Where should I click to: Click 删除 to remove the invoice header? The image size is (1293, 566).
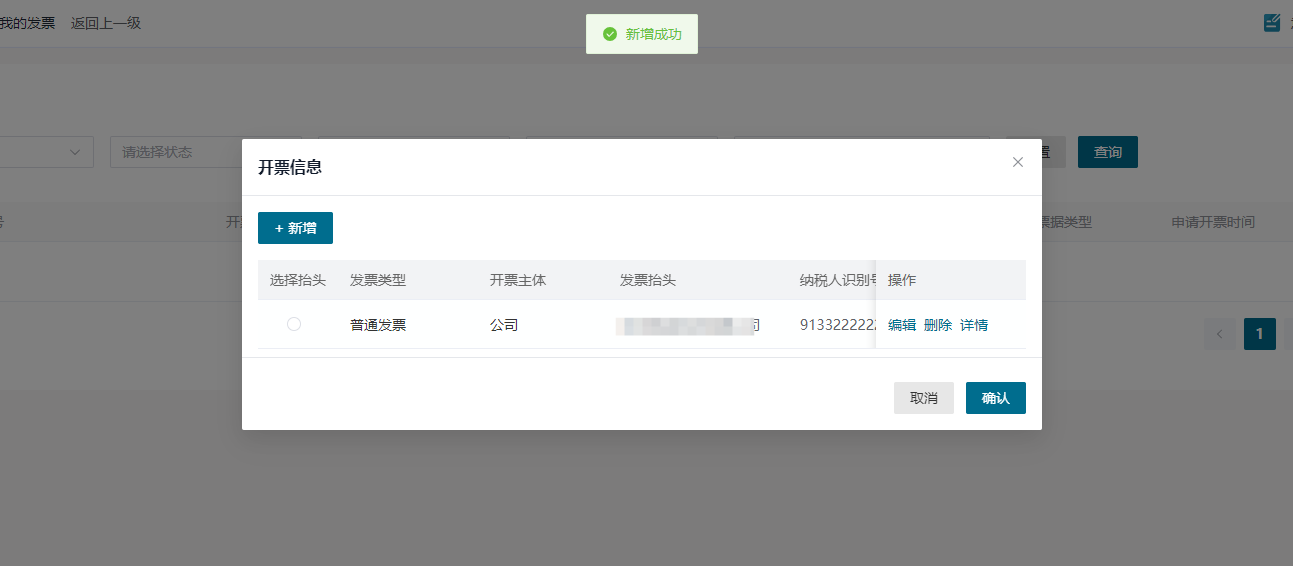click(x=938, y=325)
